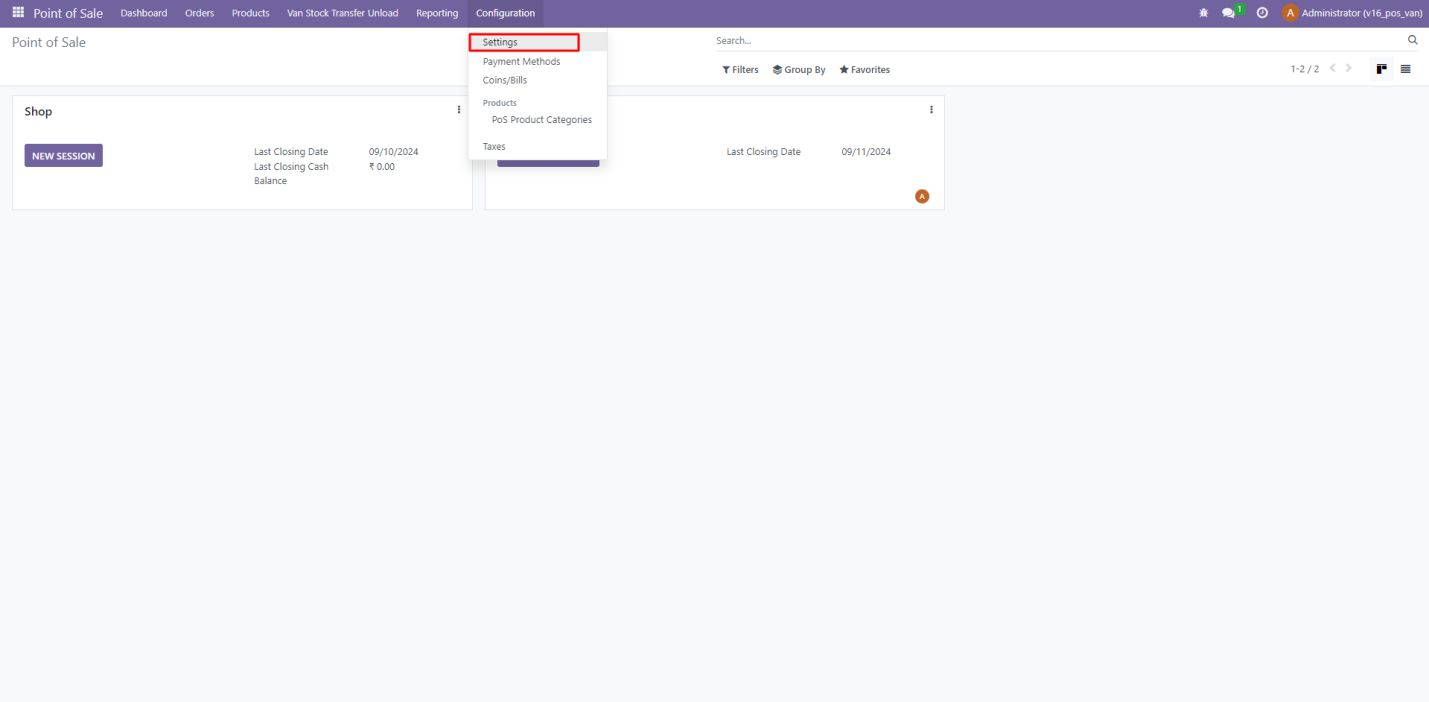Image resolution: width=1429 pixels, height=702 pixels.
Task: Open the Reporting menu
Action: (437, 13)
